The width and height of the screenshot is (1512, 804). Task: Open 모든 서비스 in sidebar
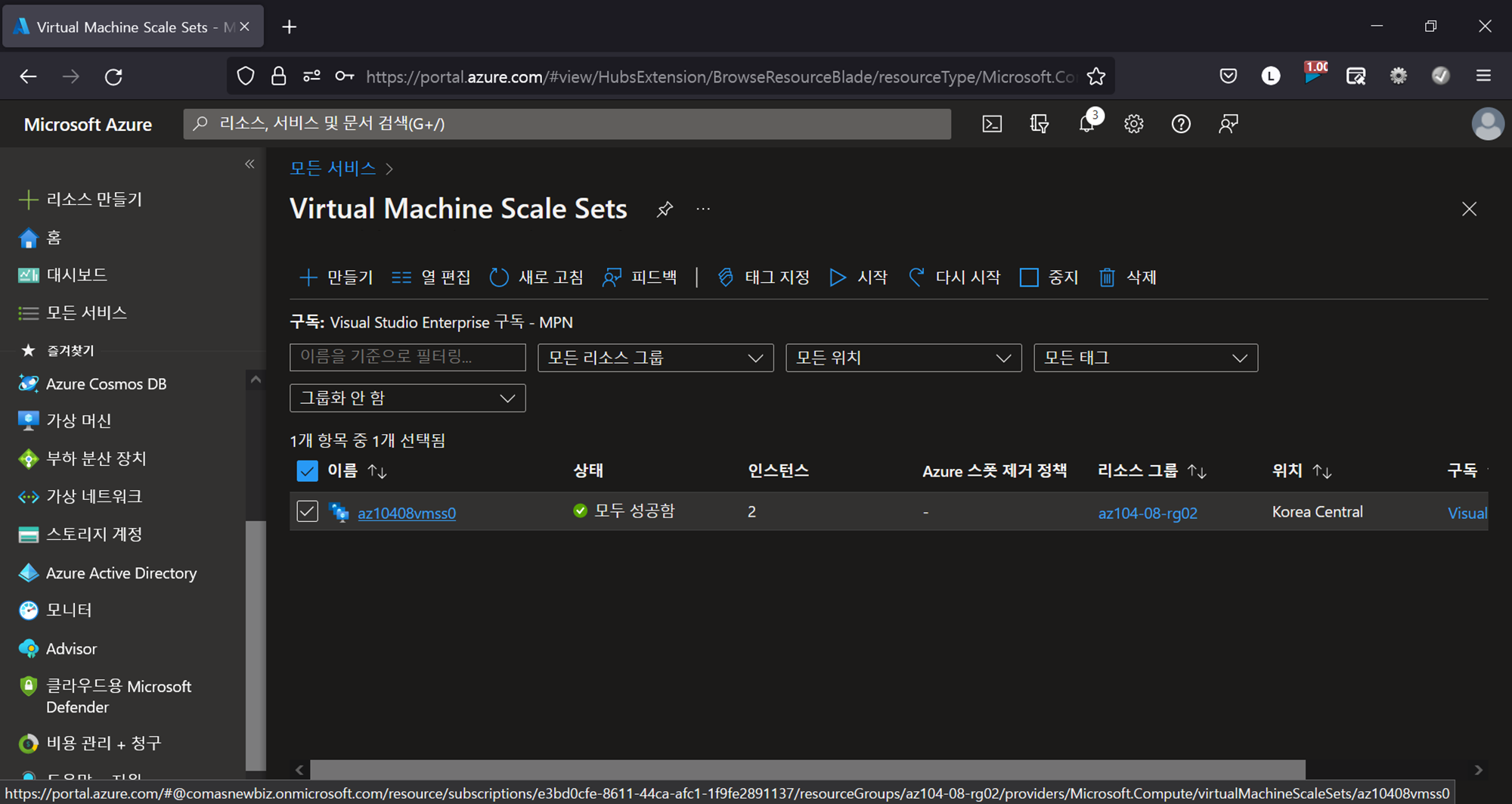click(x=73, y=312)
